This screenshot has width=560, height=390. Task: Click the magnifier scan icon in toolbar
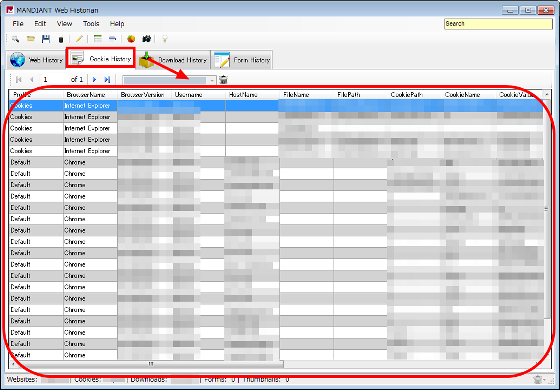pyautogui.click(x=15, y=39)
